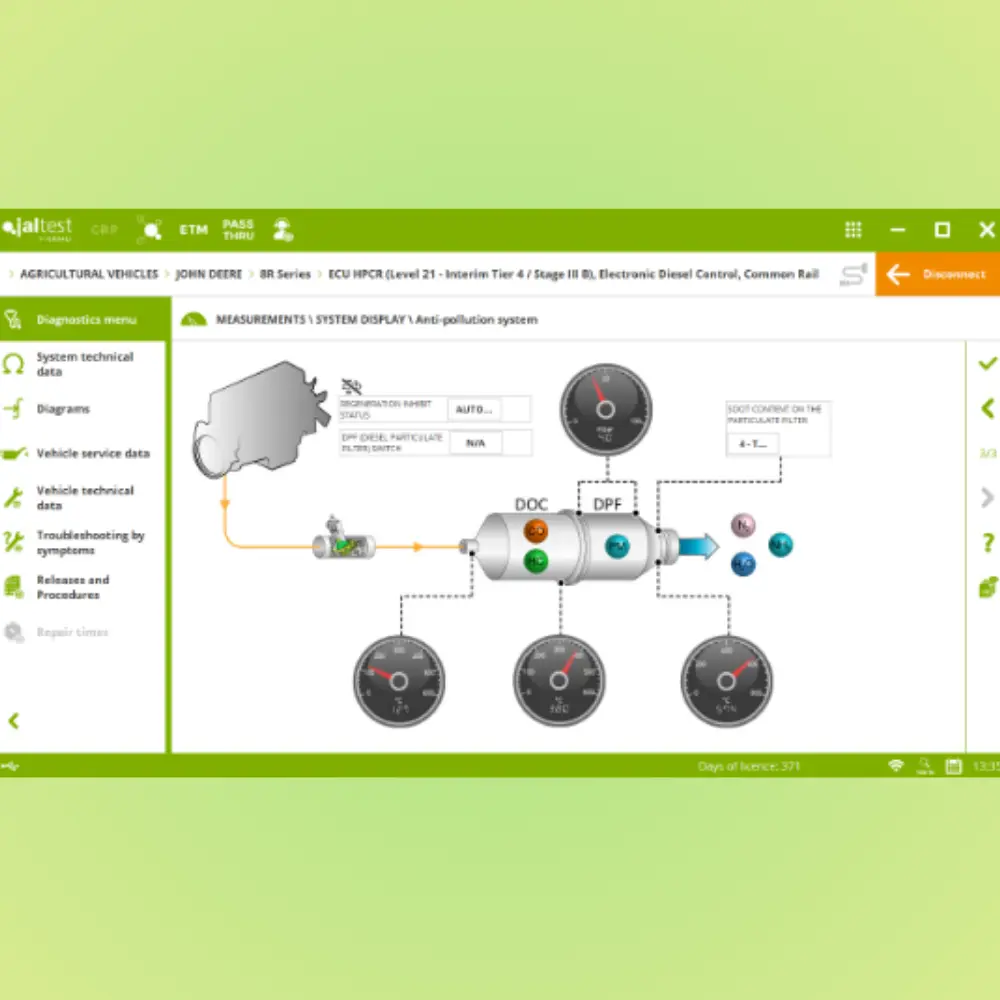
Task: Click the teal PM circle in DPF
Action: (x=617, y=546)
